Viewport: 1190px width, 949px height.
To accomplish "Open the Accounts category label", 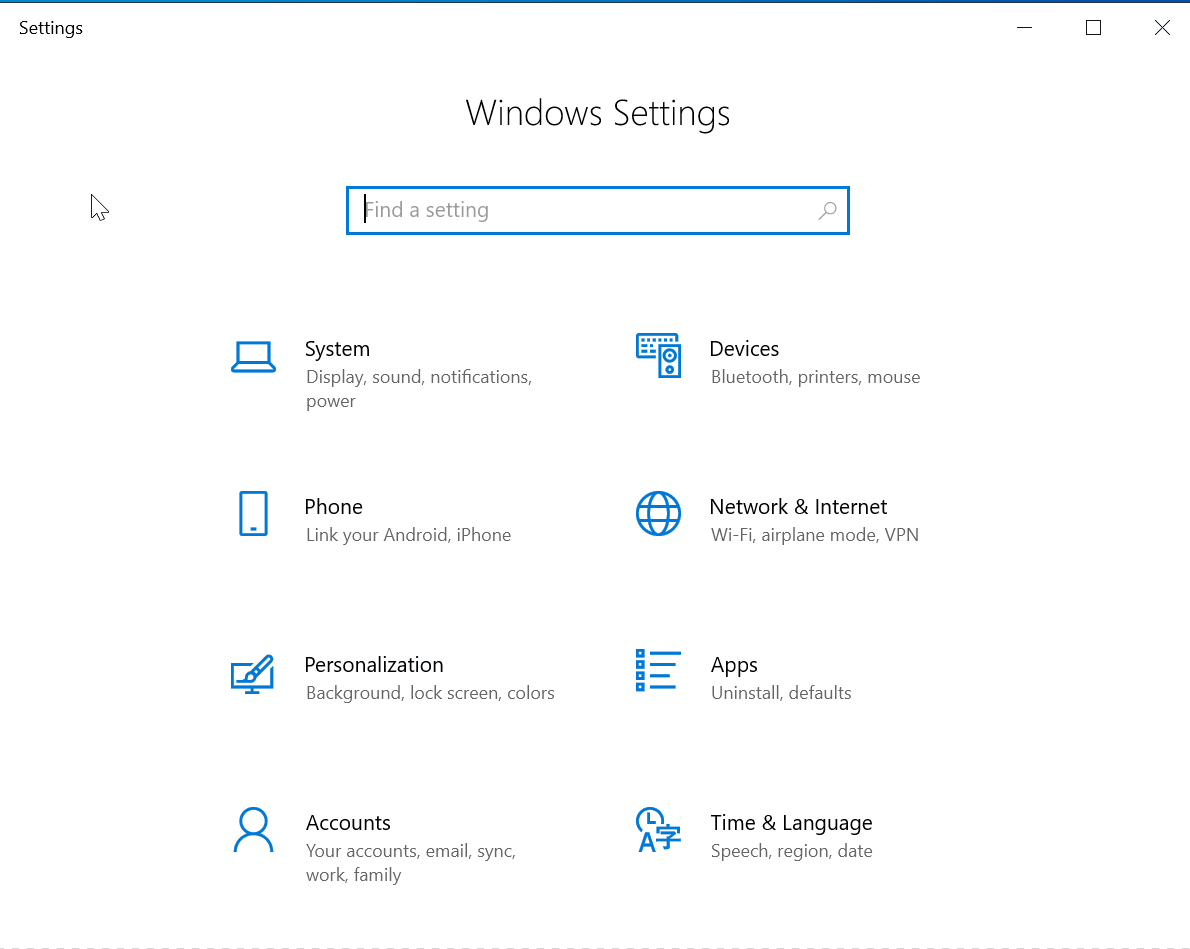I will (x=348, y=823).
